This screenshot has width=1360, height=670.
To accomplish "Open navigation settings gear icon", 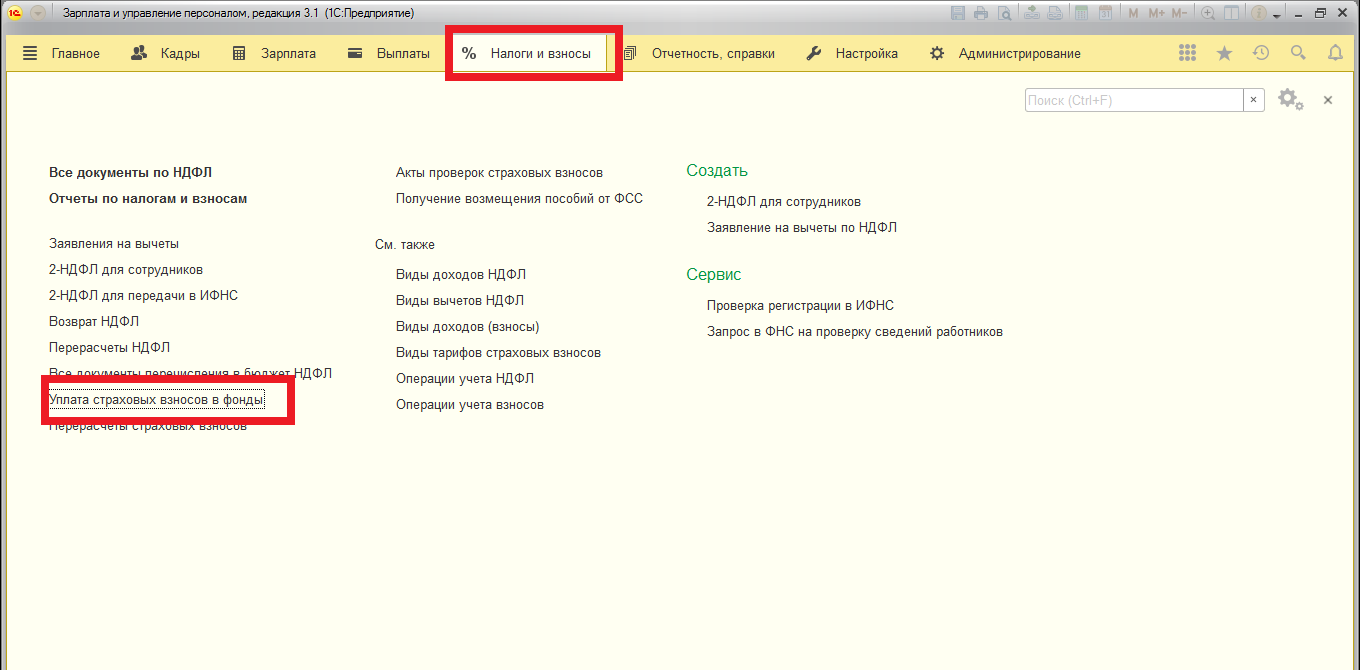I will tap(1290, 99).
